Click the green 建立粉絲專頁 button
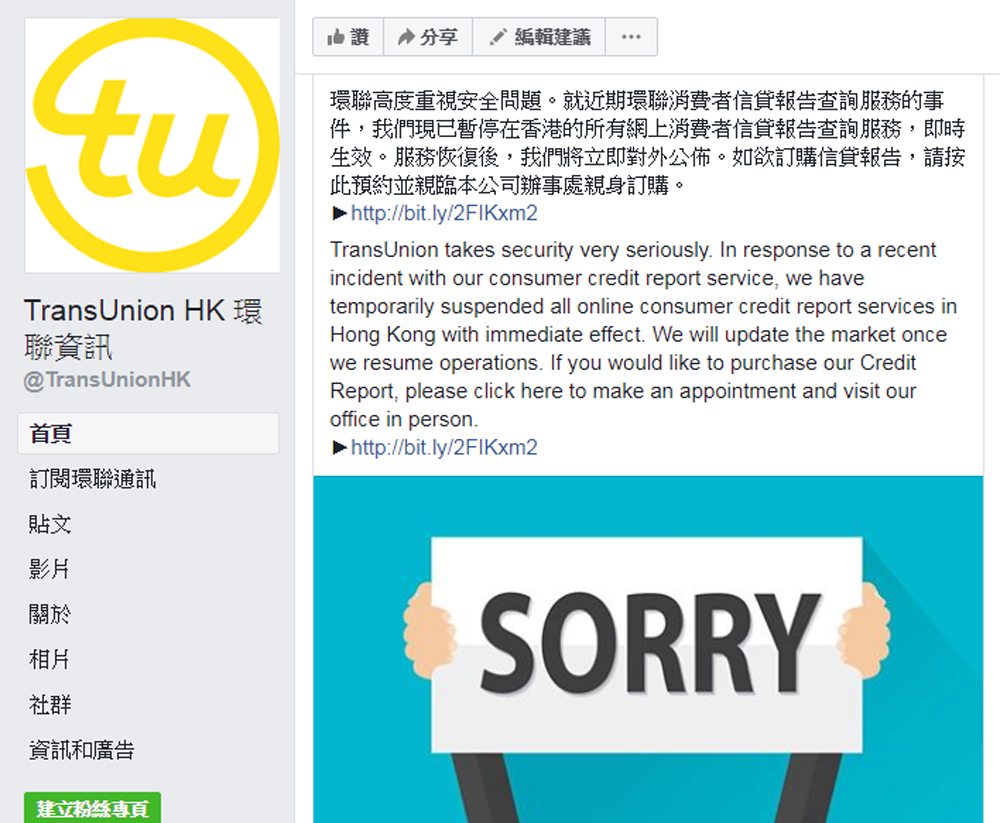 point(92,808)
